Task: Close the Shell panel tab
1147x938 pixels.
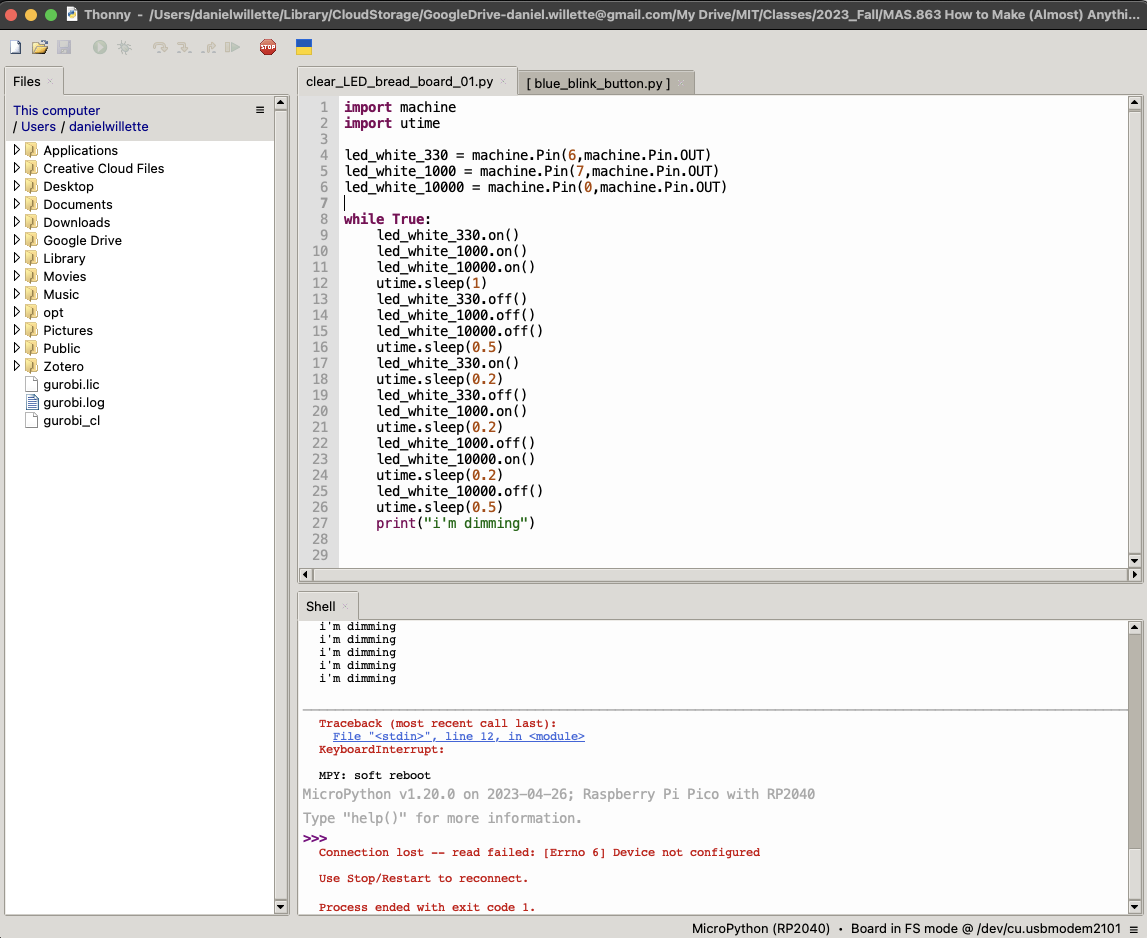Action: click(x=345, y=606)
